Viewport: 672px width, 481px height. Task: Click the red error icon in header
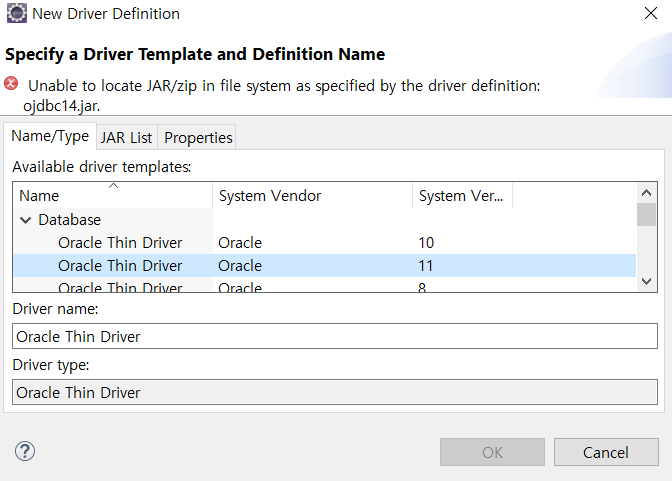coord(11,83)
